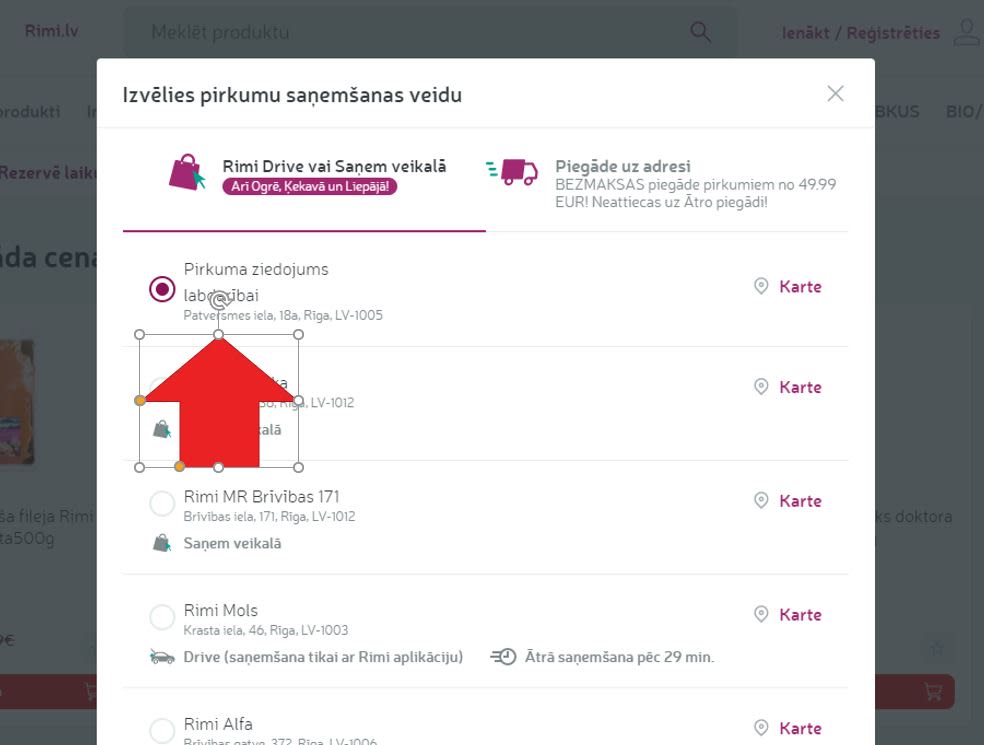Viewport: 984px width, 745px height.
Task: Click the search magnifier icon
Action: (x=701, y=32)
